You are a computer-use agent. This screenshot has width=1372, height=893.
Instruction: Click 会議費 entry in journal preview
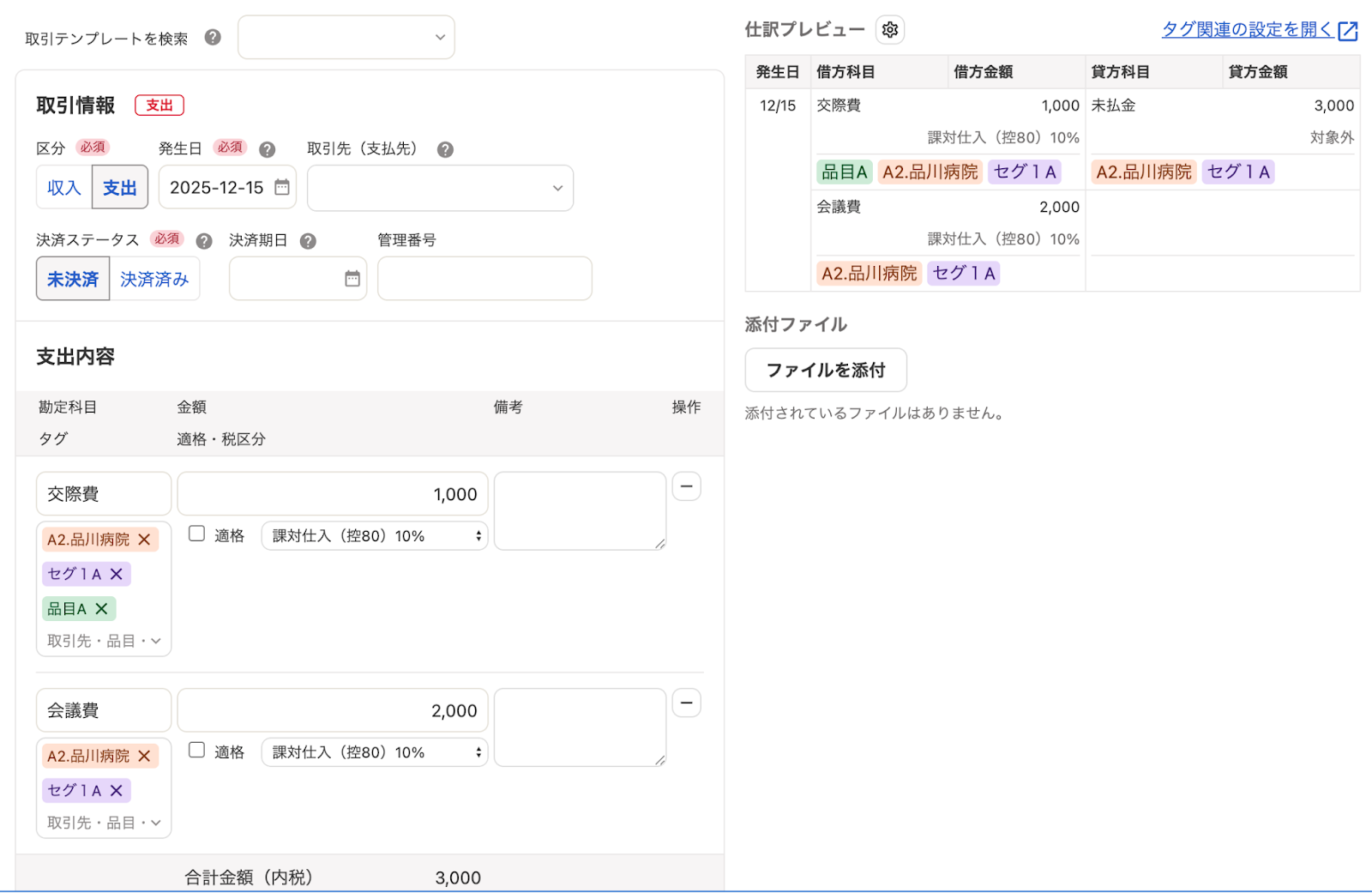[839, 207]
